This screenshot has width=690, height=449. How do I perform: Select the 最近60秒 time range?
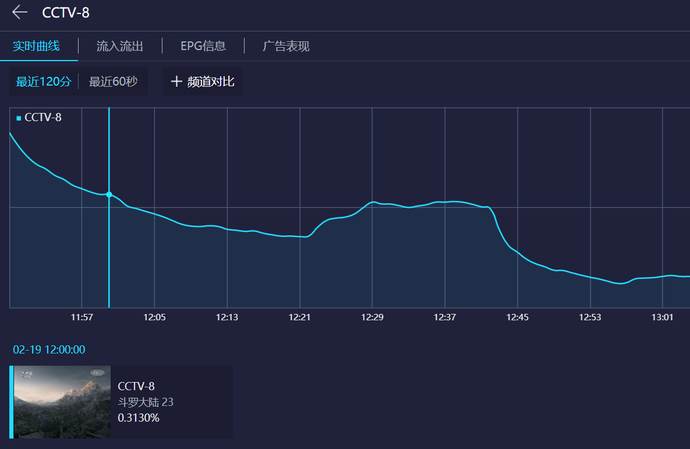click(113, 81)
